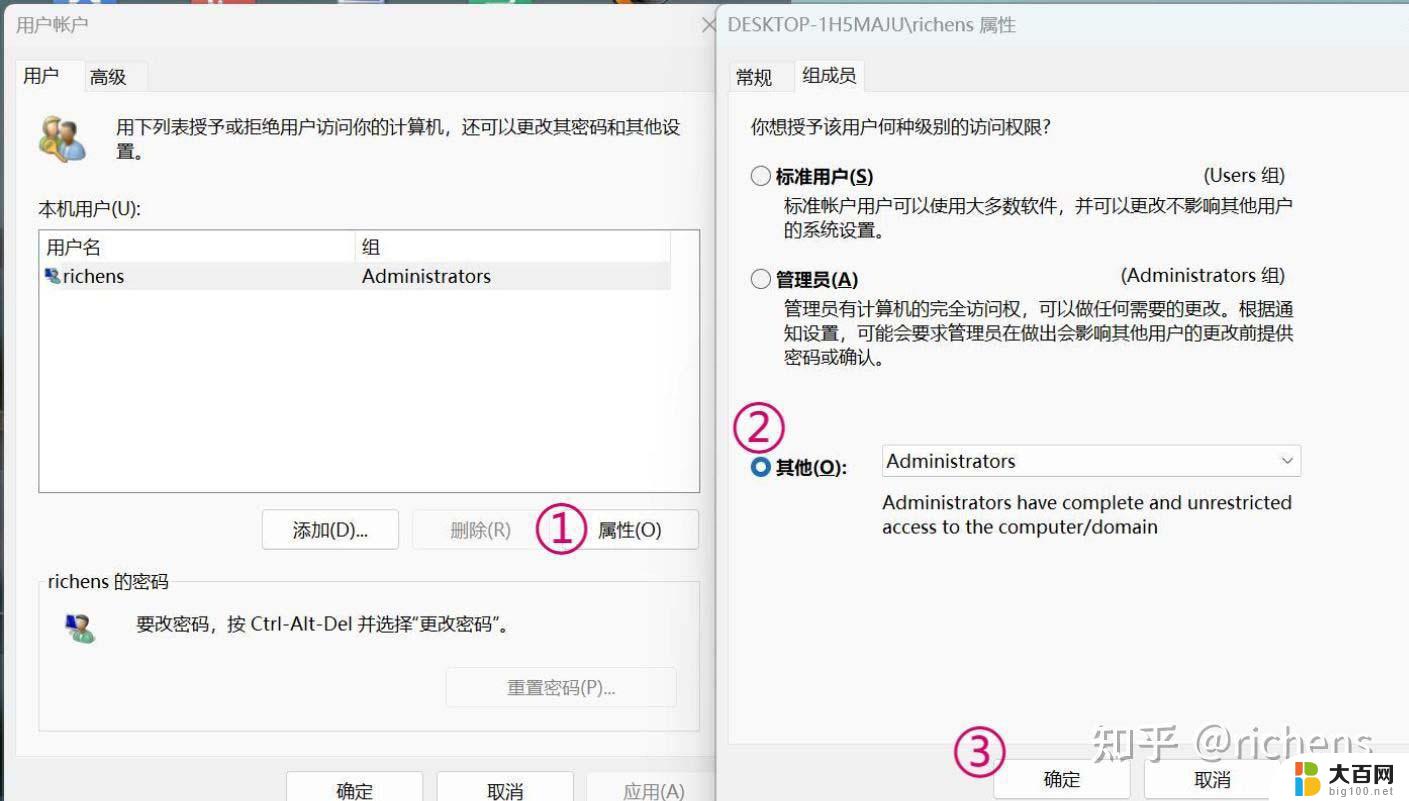This screenshot has height=801, width=1409.
Task: Click the richens user account icon
Action: [x=53, y=275]
